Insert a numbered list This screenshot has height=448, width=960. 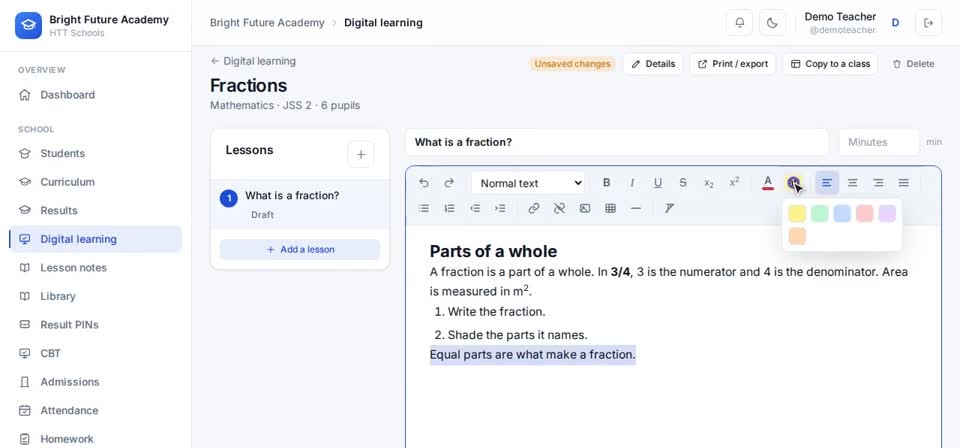pos(449,208)
